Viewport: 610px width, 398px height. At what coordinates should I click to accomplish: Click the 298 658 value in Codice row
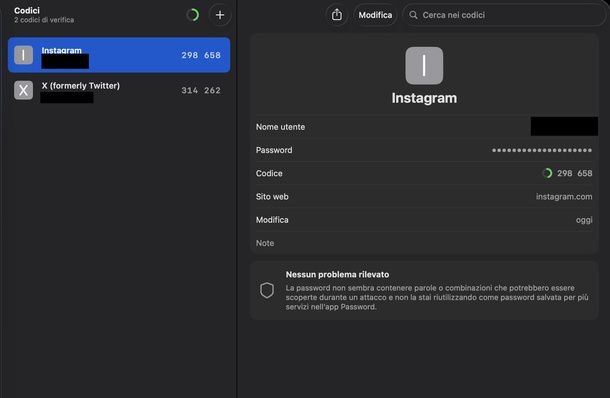coord(575,173)
